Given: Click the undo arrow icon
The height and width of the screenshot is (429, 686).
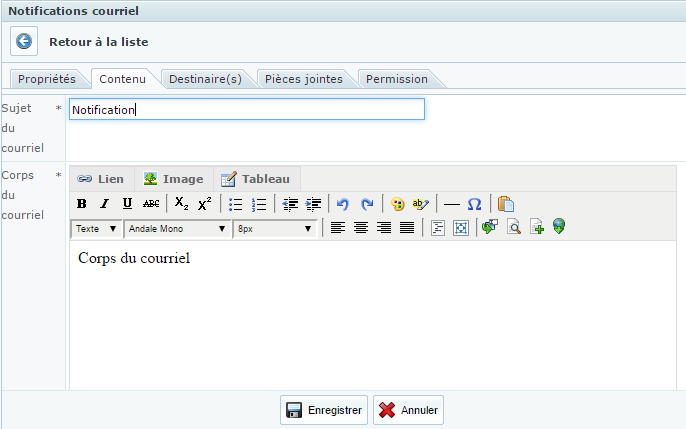Looking at the screenshot, I should coord(343,204).
